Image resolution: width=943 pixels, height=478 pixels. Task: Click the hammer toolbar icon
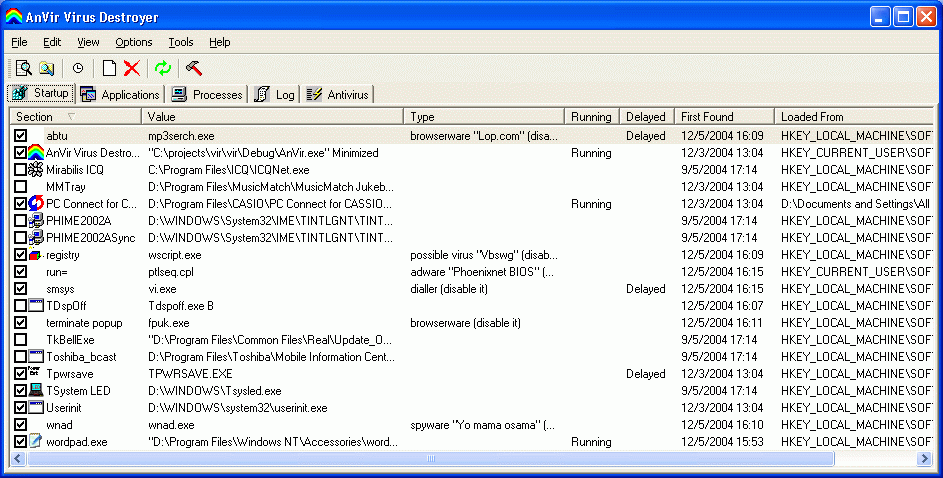(194, 68)
